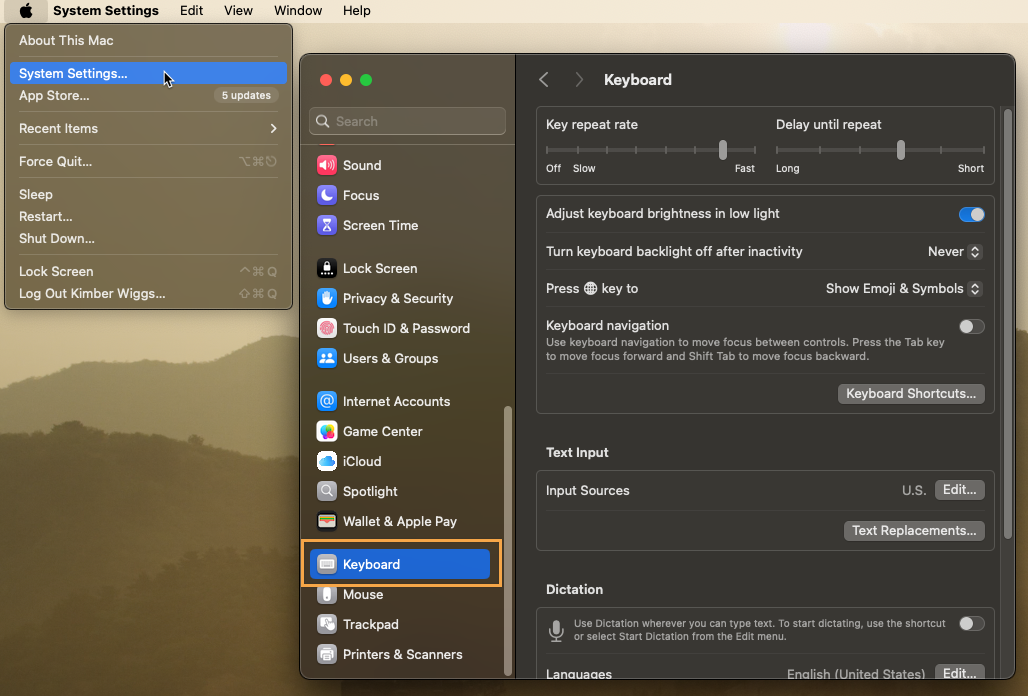This screenshot has width=1028, height=696.
Task: Click the Lock Screen padlock icon
Action: pyautogui.click(x=326, y=268)
